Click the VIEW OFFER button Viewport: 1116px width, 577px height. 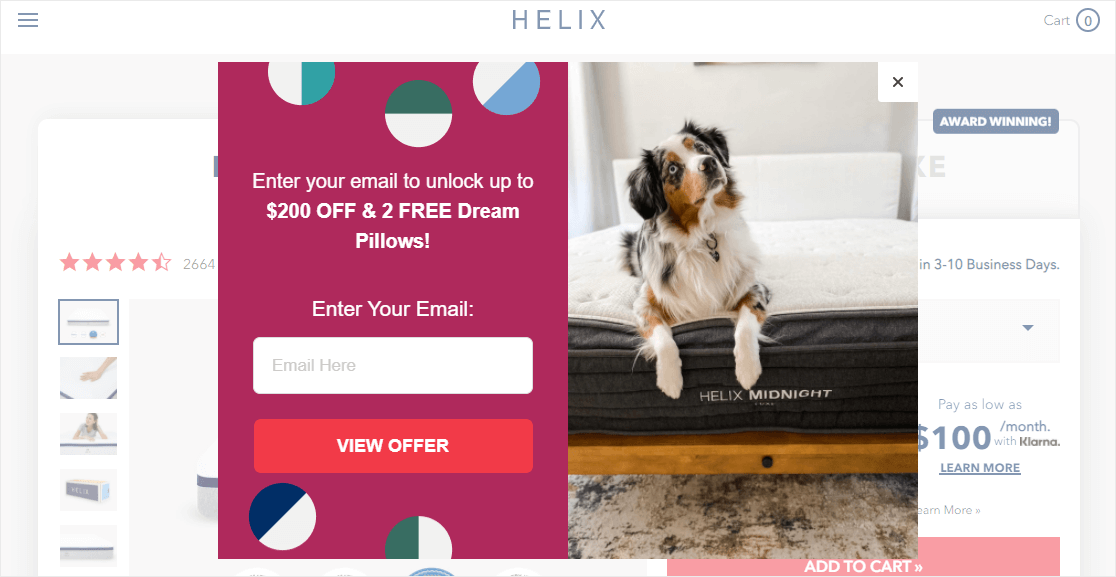(393, 446)
